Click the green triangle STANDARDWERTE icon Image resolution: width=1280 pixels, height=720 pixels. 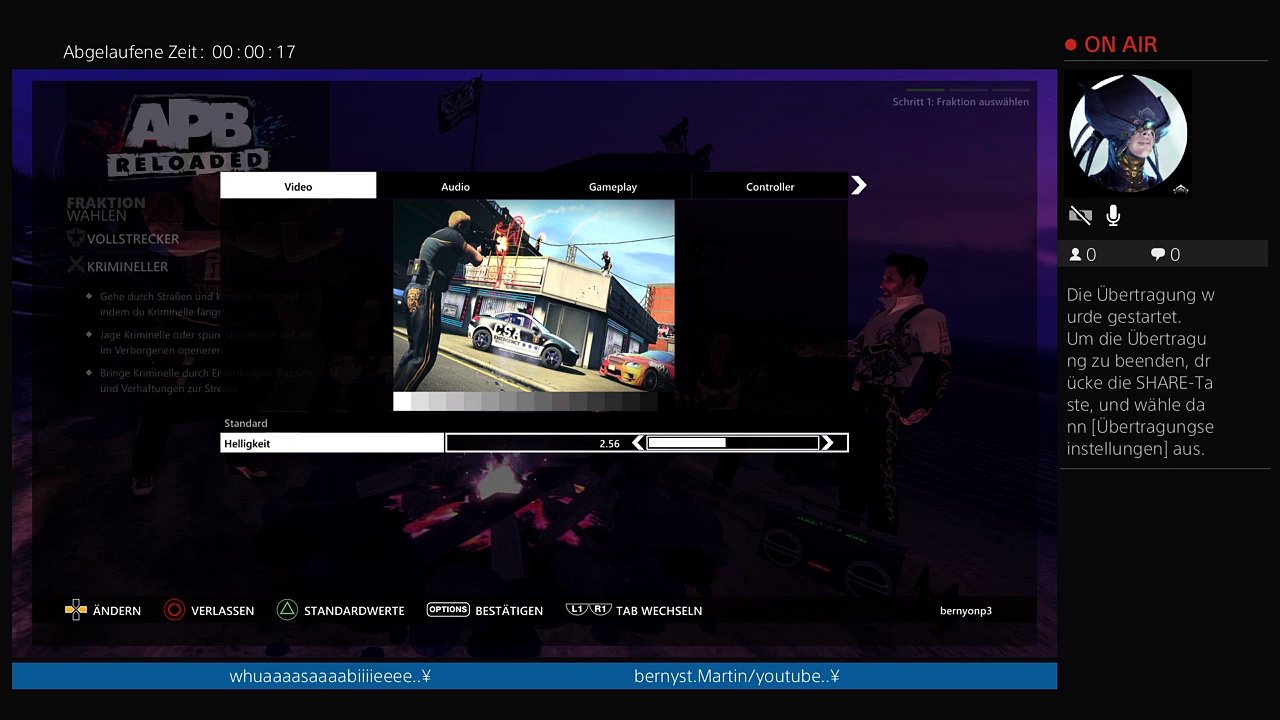287,610
